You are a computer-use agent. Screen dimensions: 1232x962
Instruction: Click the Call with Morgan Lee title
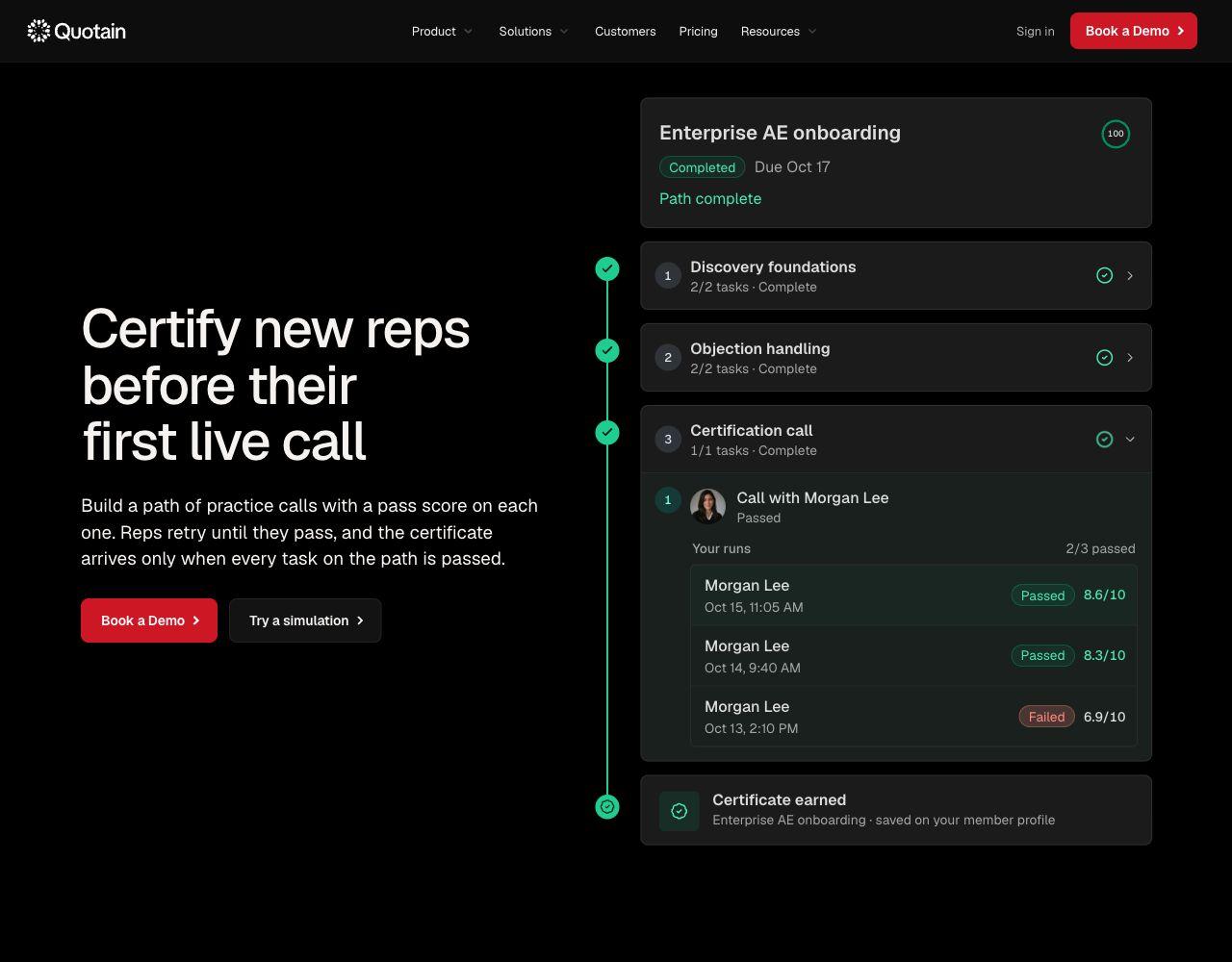coord(812,498)
